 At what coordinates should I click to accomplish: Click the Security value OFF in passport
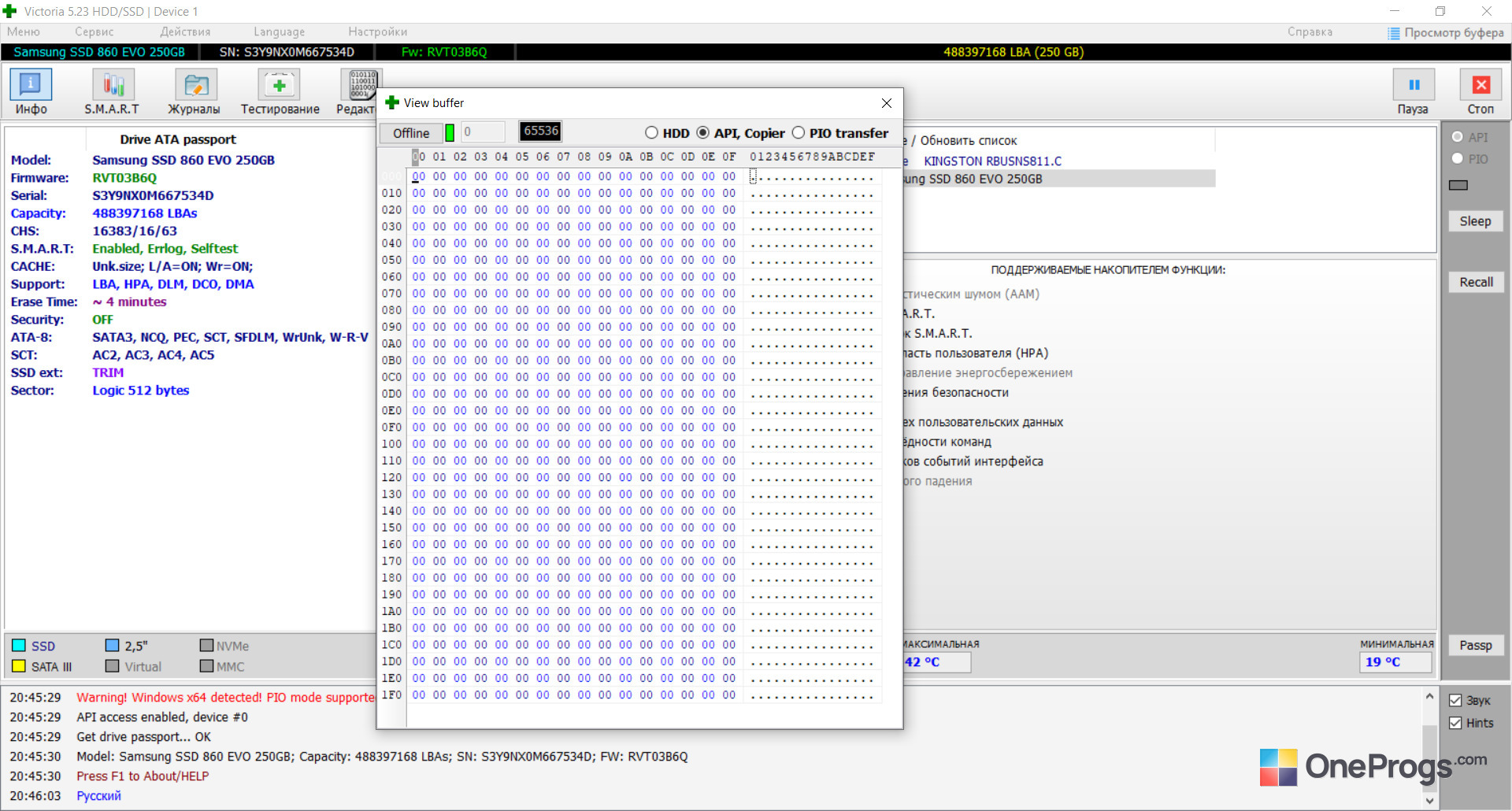102,320
